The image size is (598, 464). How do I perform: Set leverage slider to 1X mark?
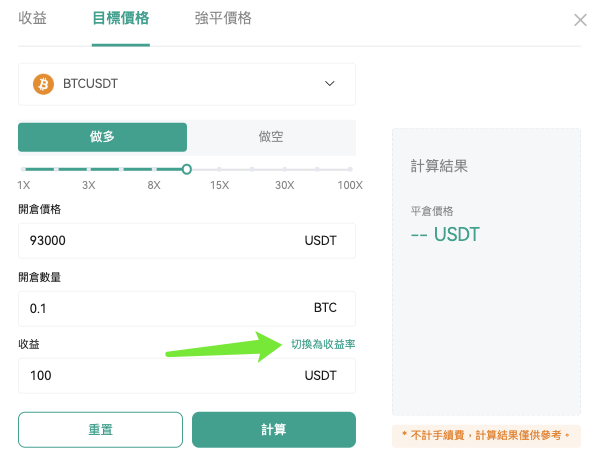point(23,169)
